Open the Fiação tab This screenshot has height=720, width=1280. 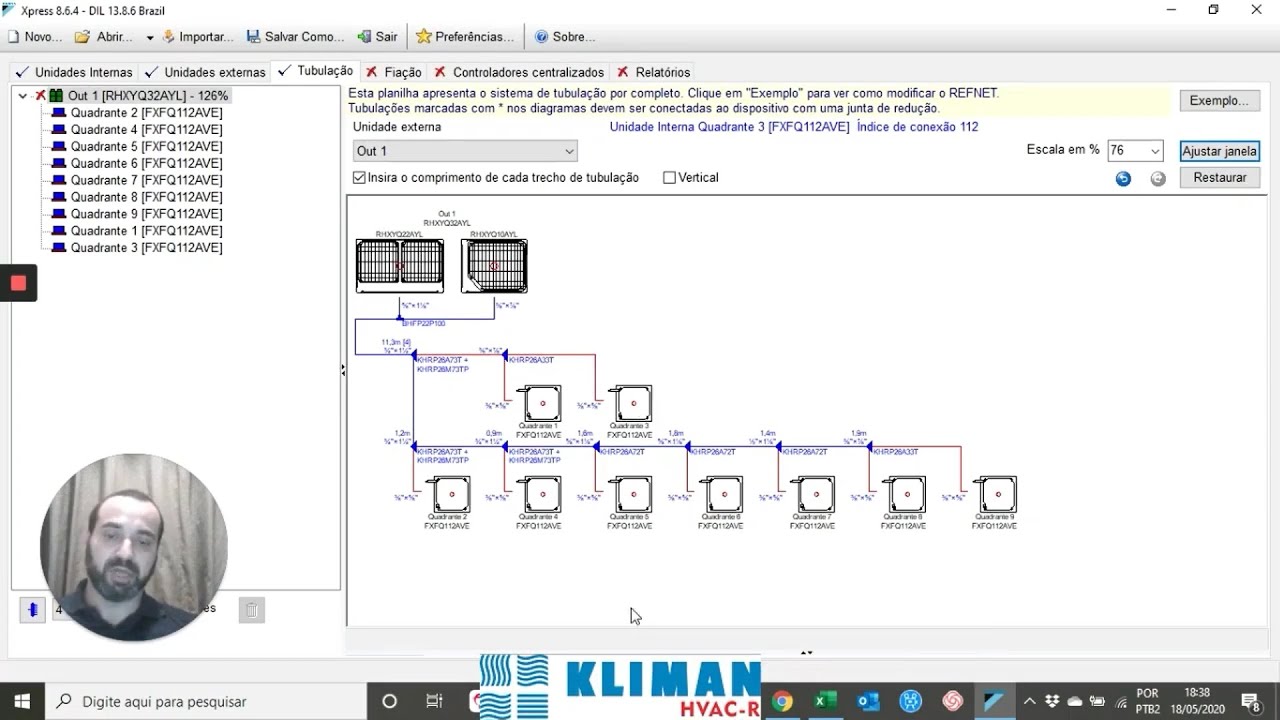coord(393,72)
